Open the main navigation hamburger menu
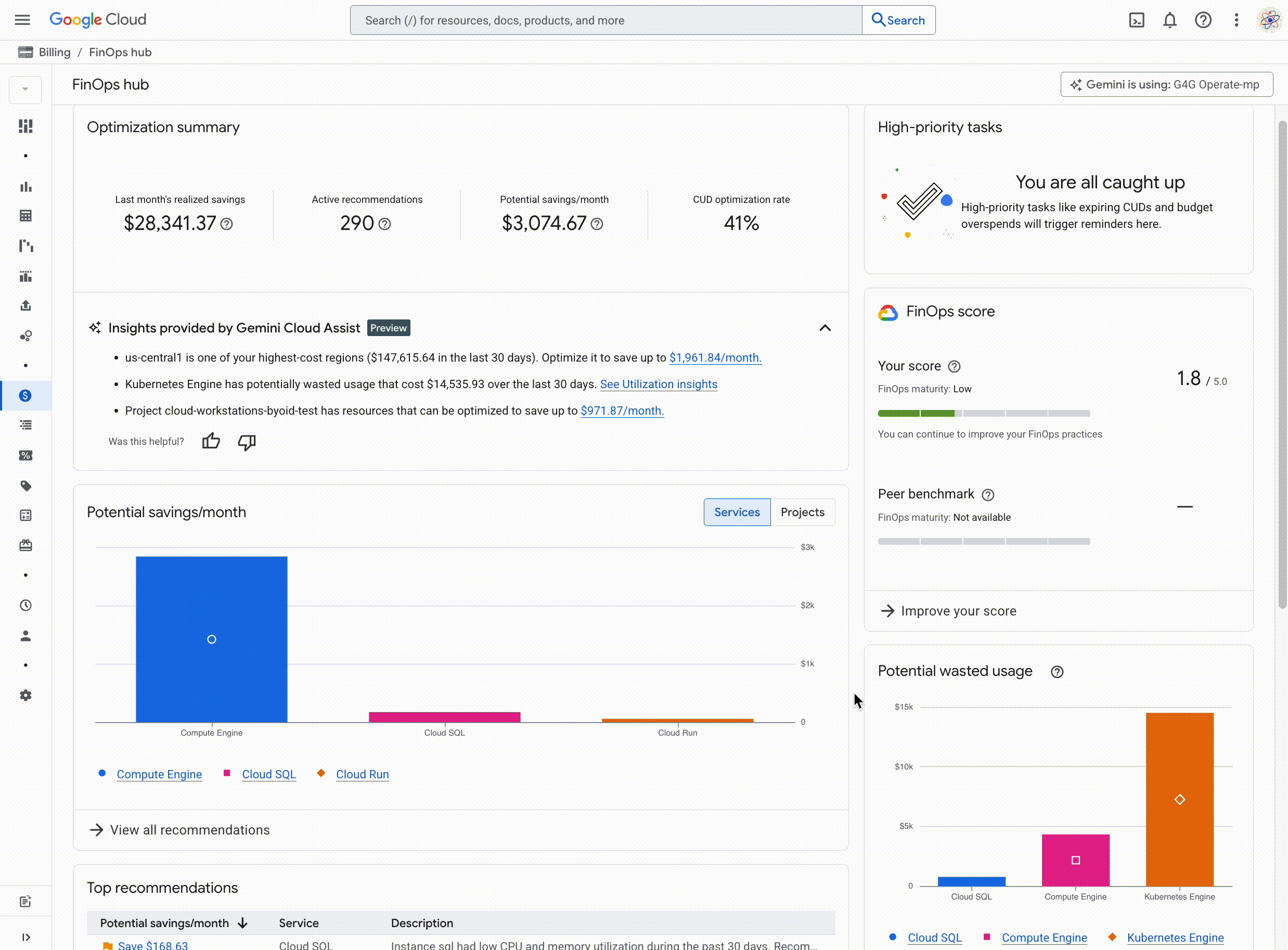The width and height of the screenshot is (1288, 950). [x=22, y=20]
